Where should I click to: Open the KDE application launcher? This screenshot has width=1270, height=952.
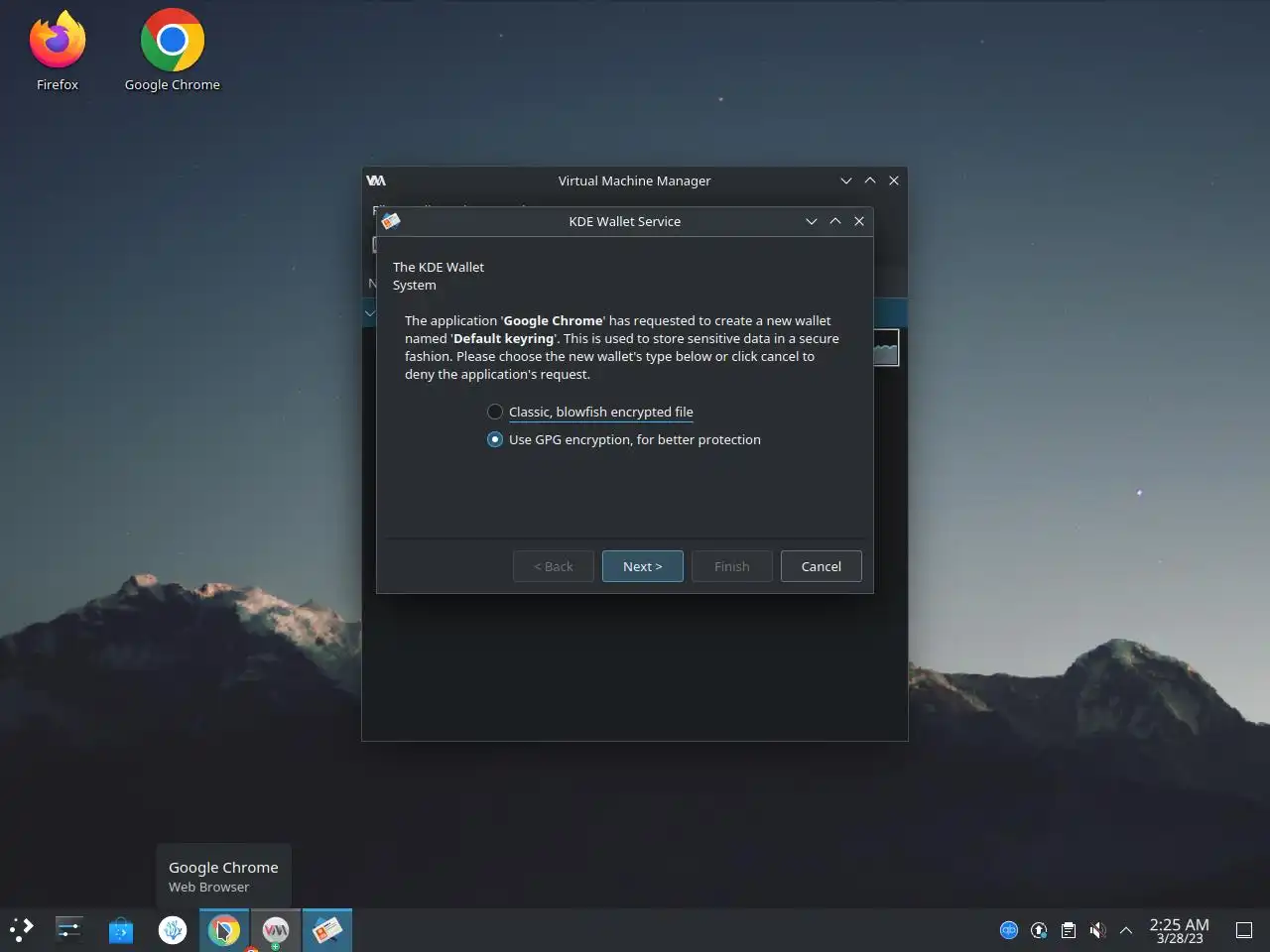tap(22, 930)
